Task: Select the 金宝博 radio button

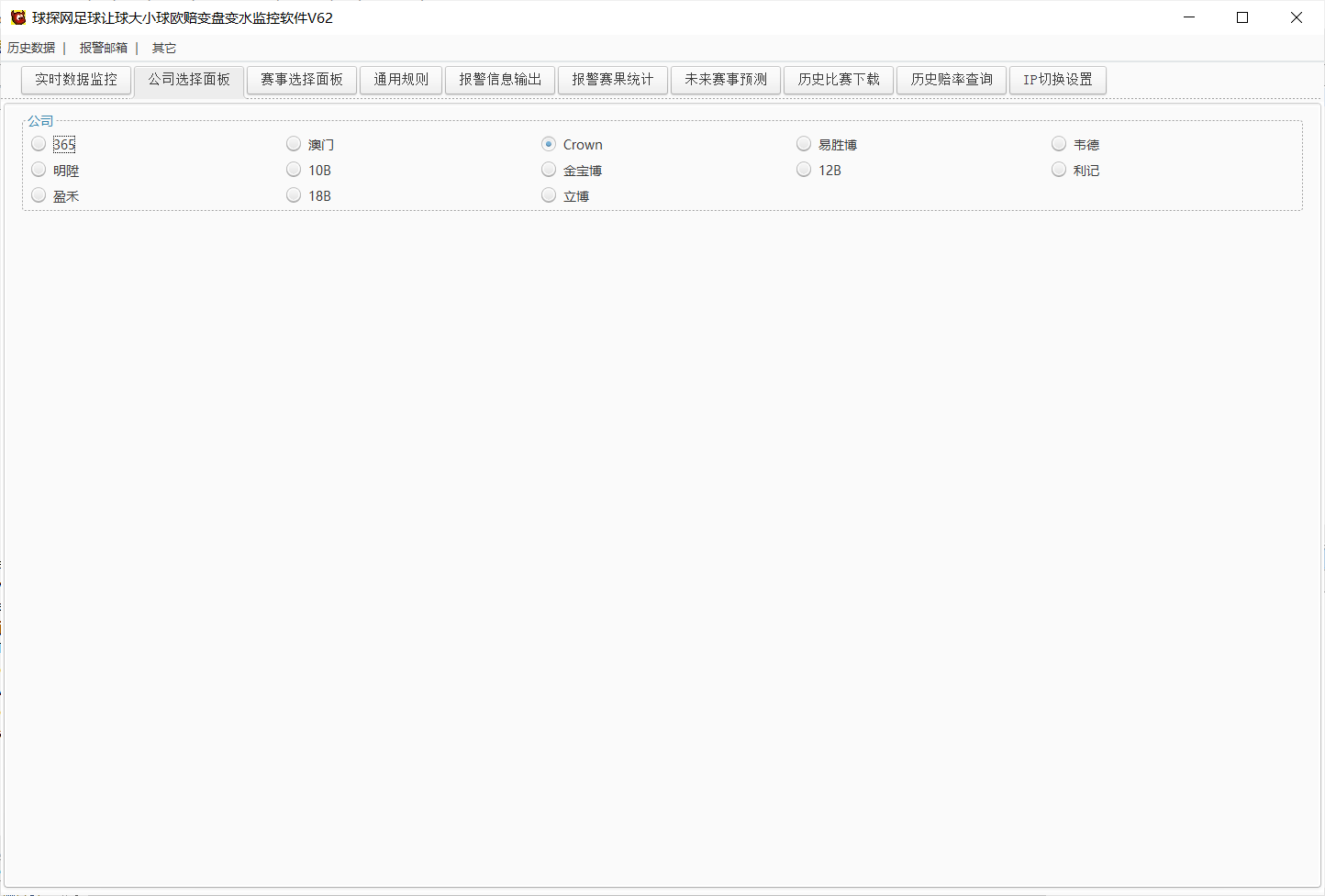Action: 549,170
